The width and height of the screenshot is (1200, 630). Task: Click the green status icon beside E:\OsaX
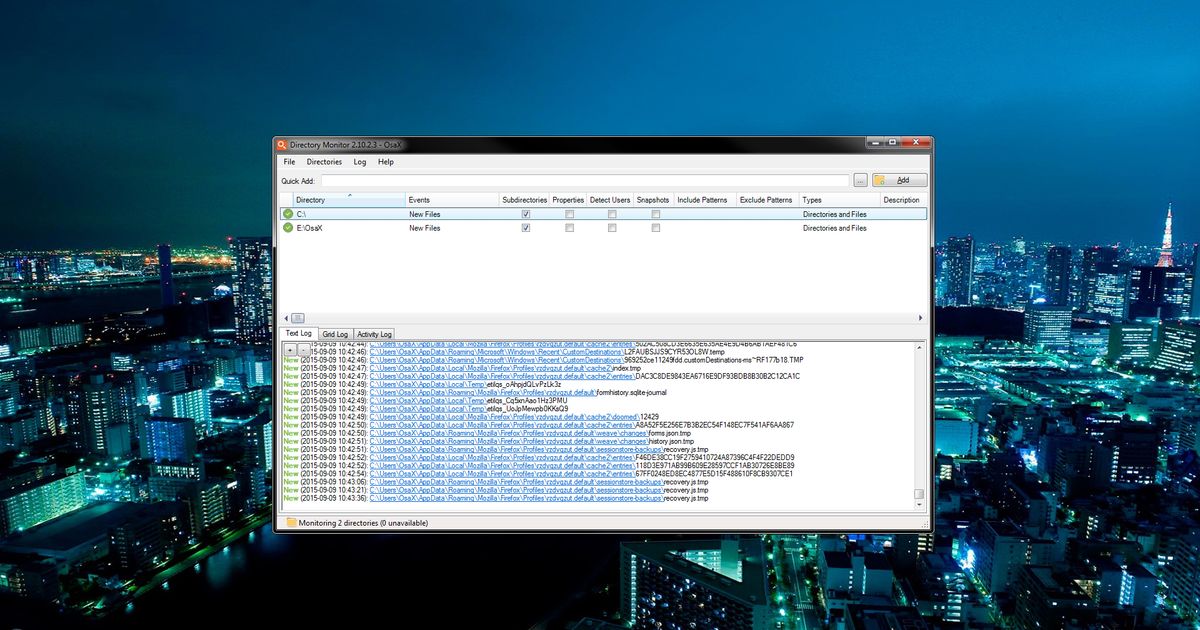[x=288, y=227]
